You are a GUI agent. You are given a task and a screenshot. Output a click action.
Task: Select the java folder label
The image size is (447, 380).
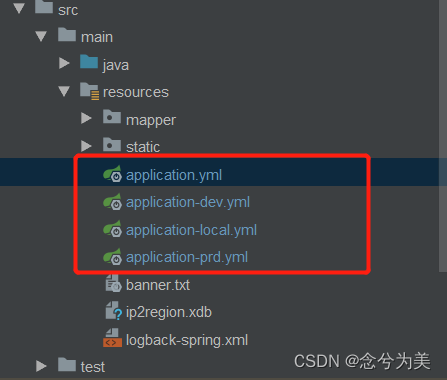[x=116, y=65]
